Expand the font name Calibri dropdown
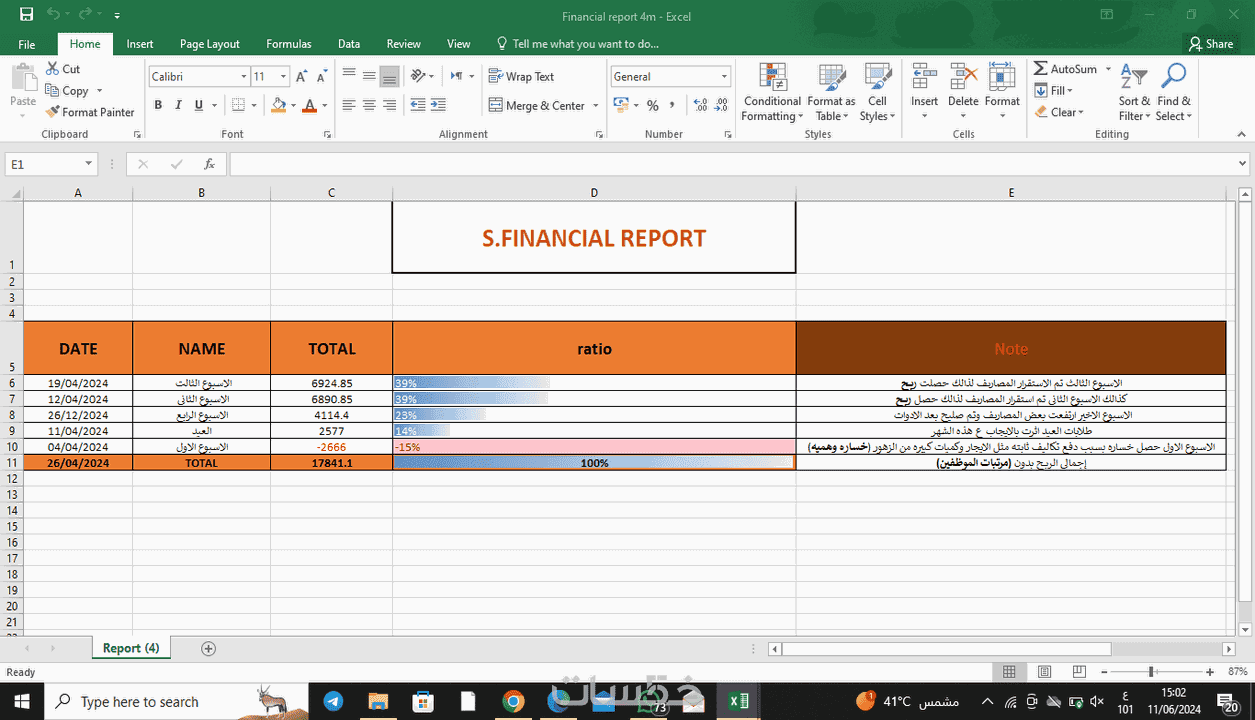The height and width of the screenshot is (720, 1255). coord(243,77)
